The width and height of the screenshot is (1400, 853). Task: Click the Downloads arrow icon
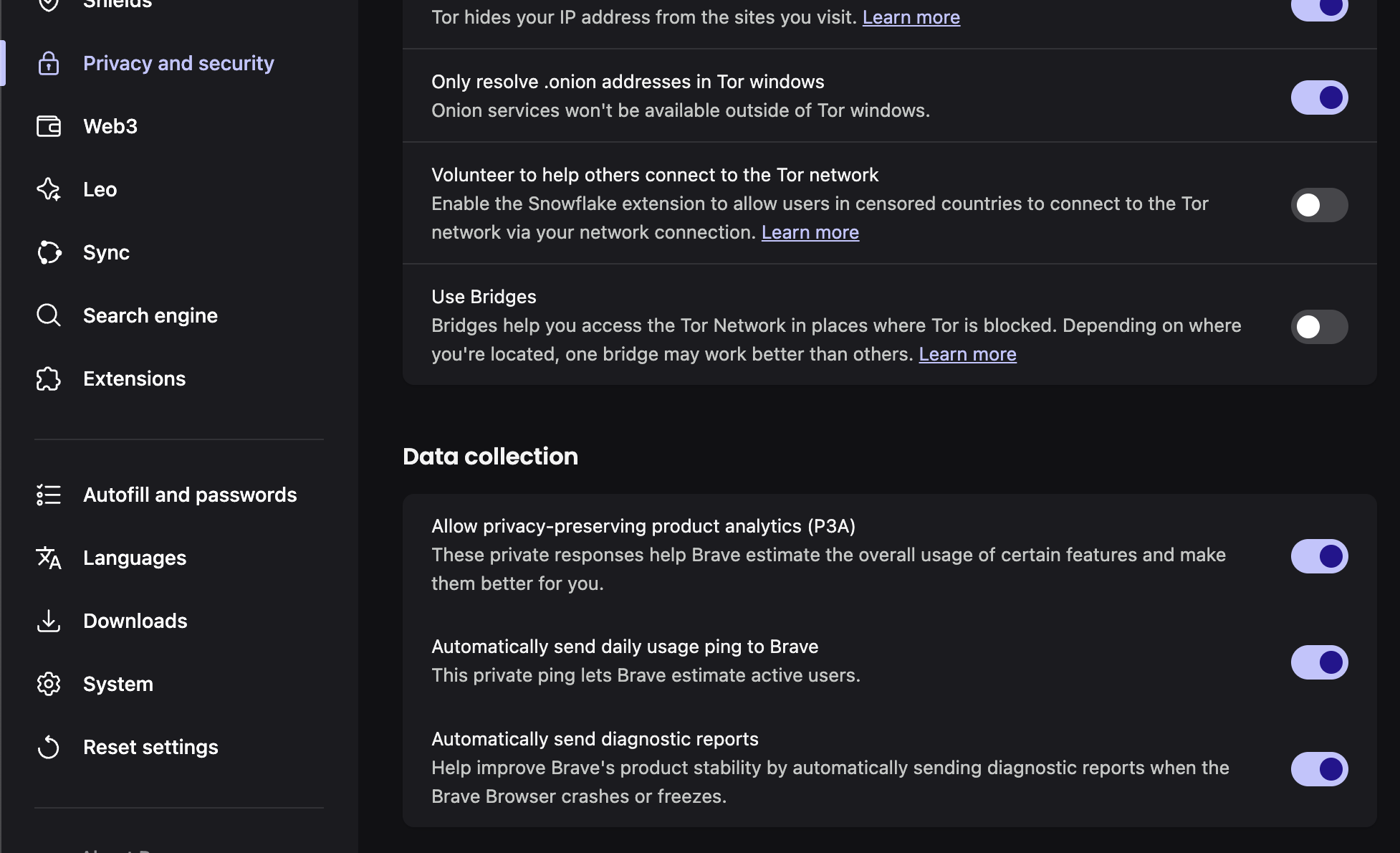pos(49,621)
